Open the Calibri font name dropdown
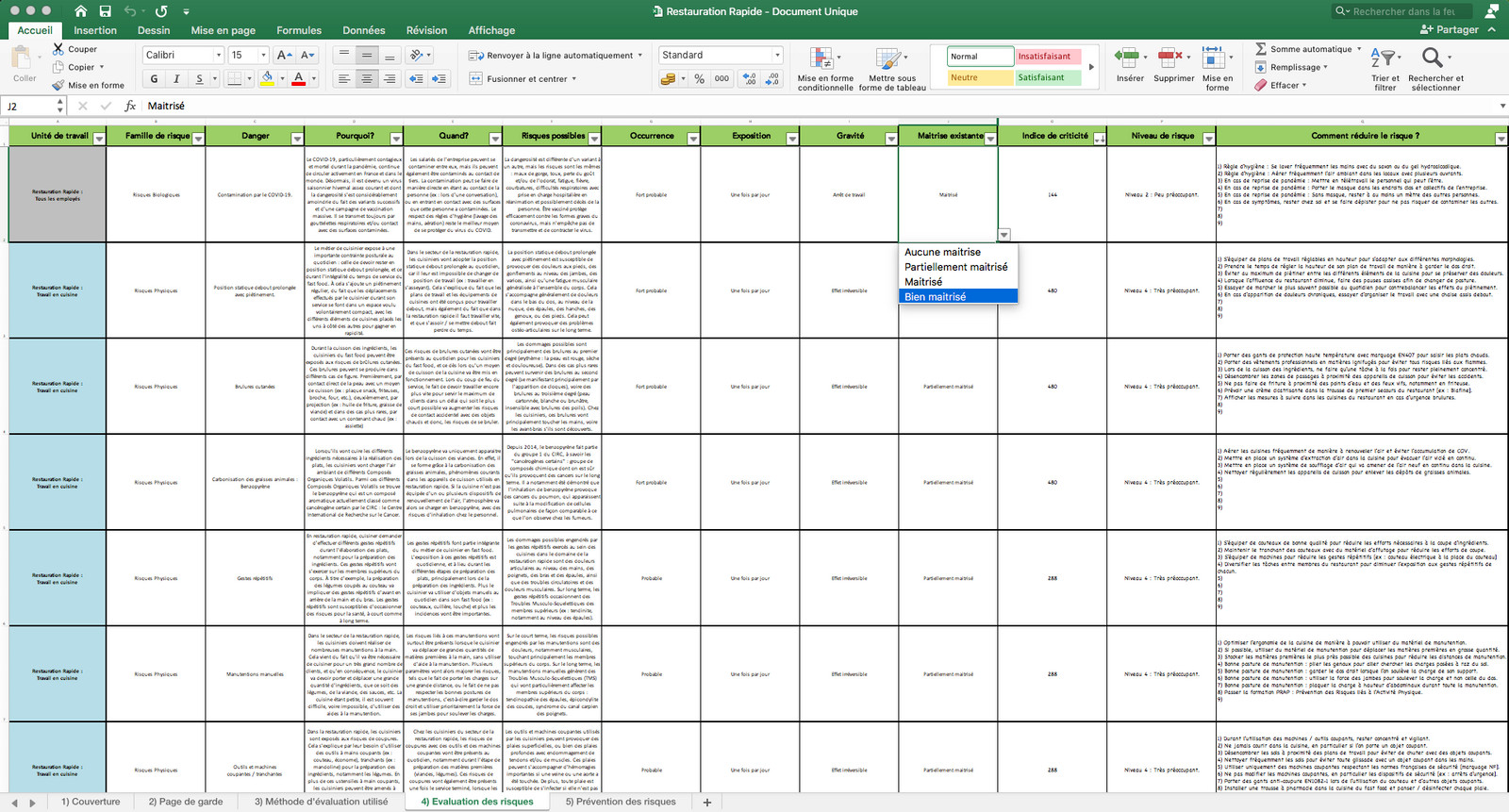 (219, 55)
